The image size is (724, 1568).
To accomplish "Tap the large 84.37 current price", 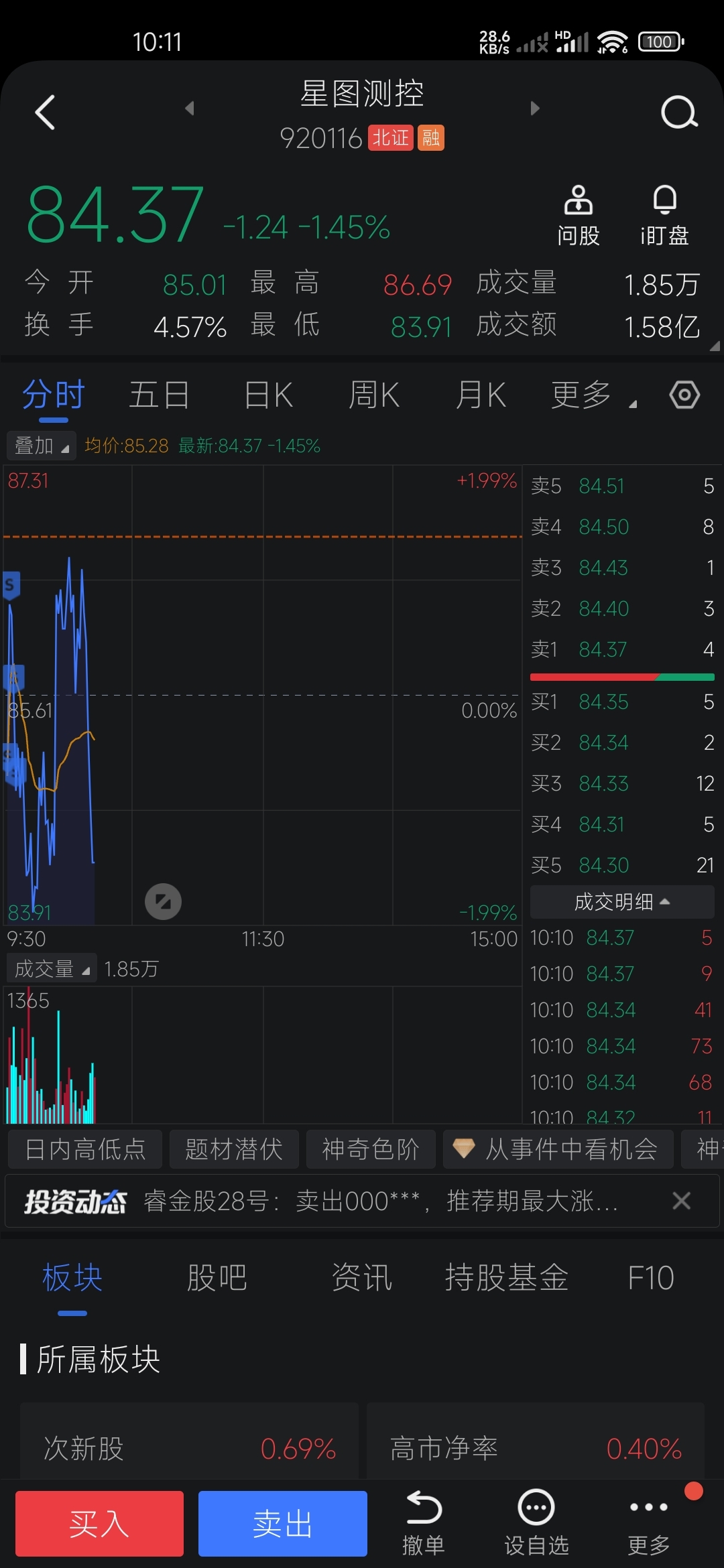I will point(115,215).
